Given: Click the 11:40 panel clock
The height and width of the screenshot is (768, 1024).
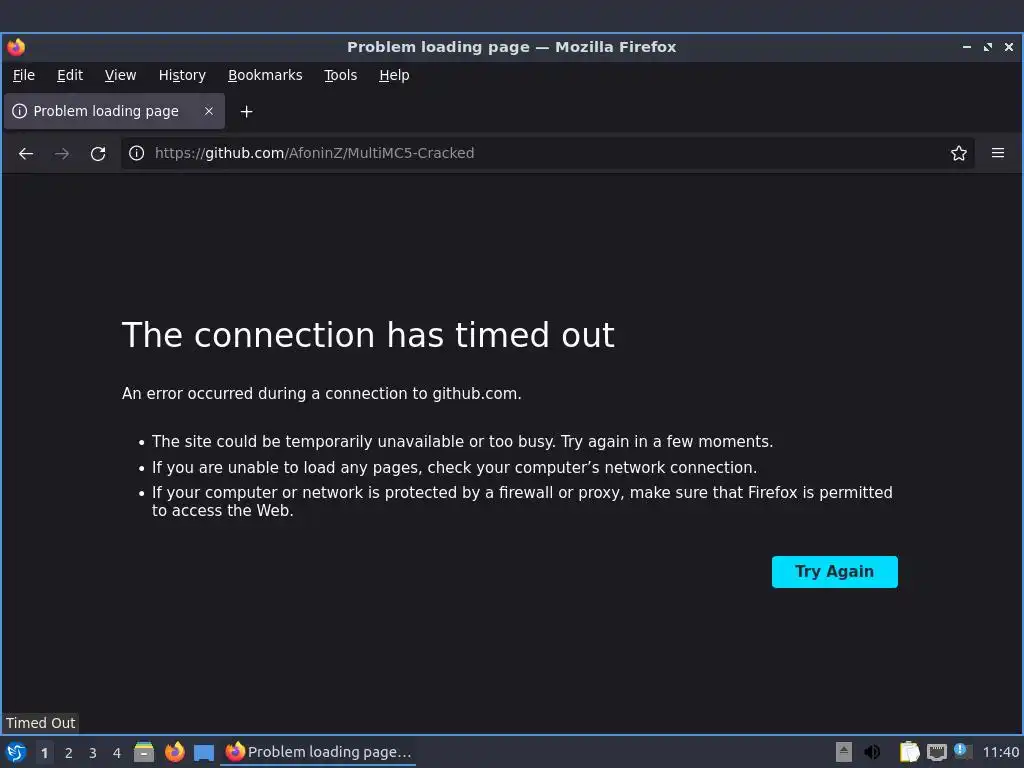Looking at the screenshot, I should [1000, 752].
